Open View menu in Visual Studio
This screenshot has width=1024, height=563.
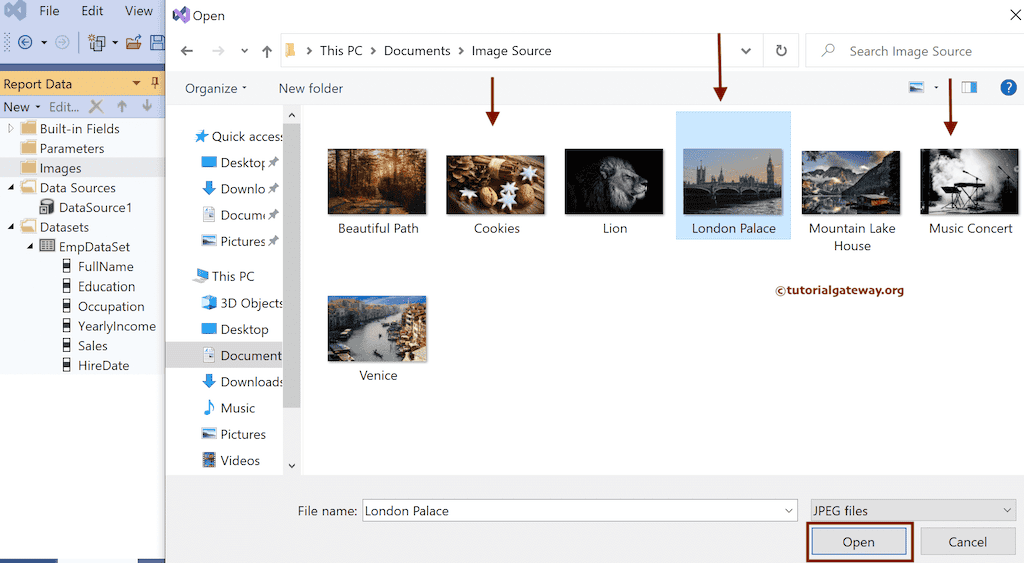[138, 11]
